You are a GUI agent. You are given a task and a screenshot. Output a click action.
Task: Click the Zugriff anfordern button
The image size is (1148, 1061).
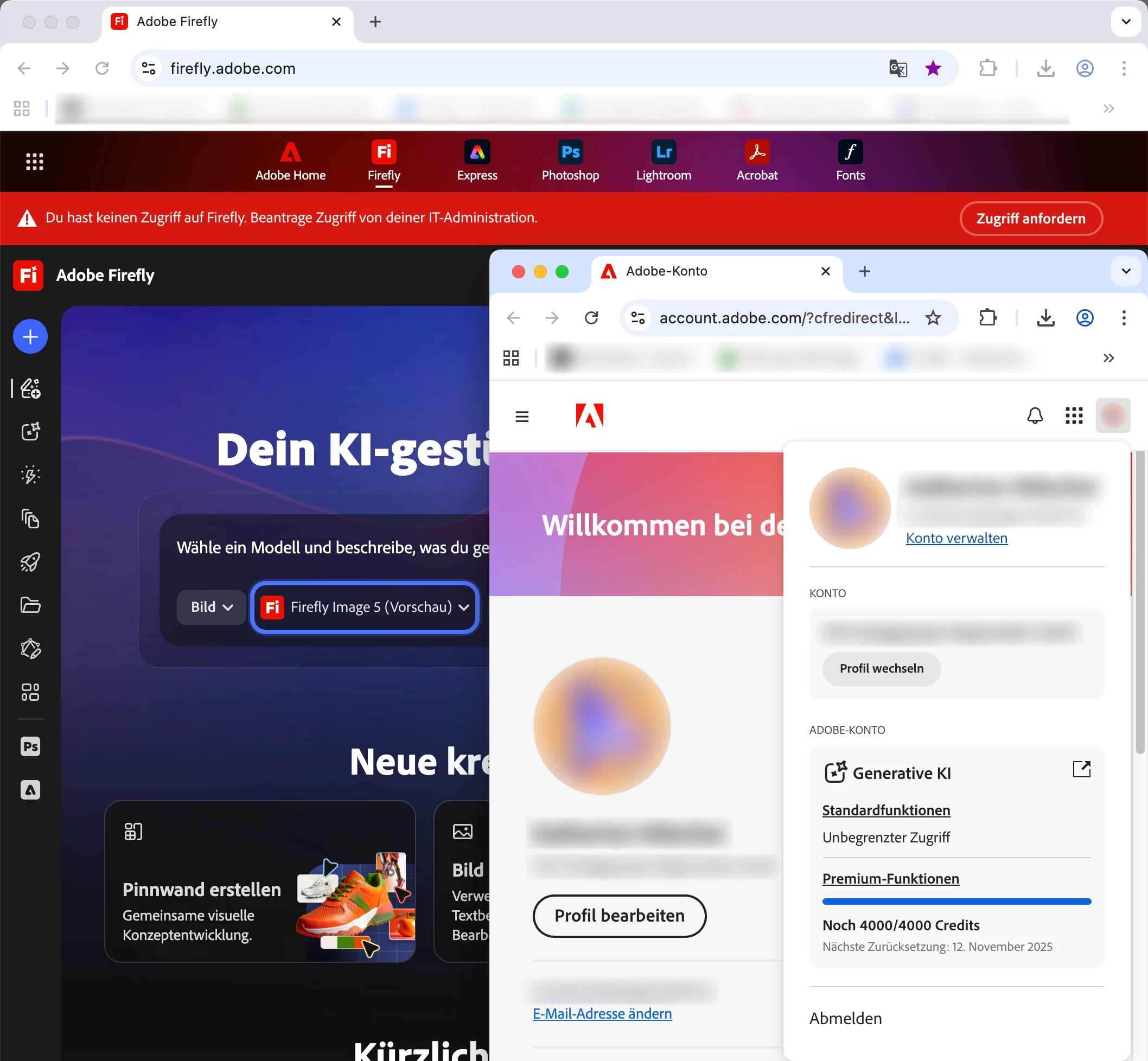click(x=1030, y=219)
